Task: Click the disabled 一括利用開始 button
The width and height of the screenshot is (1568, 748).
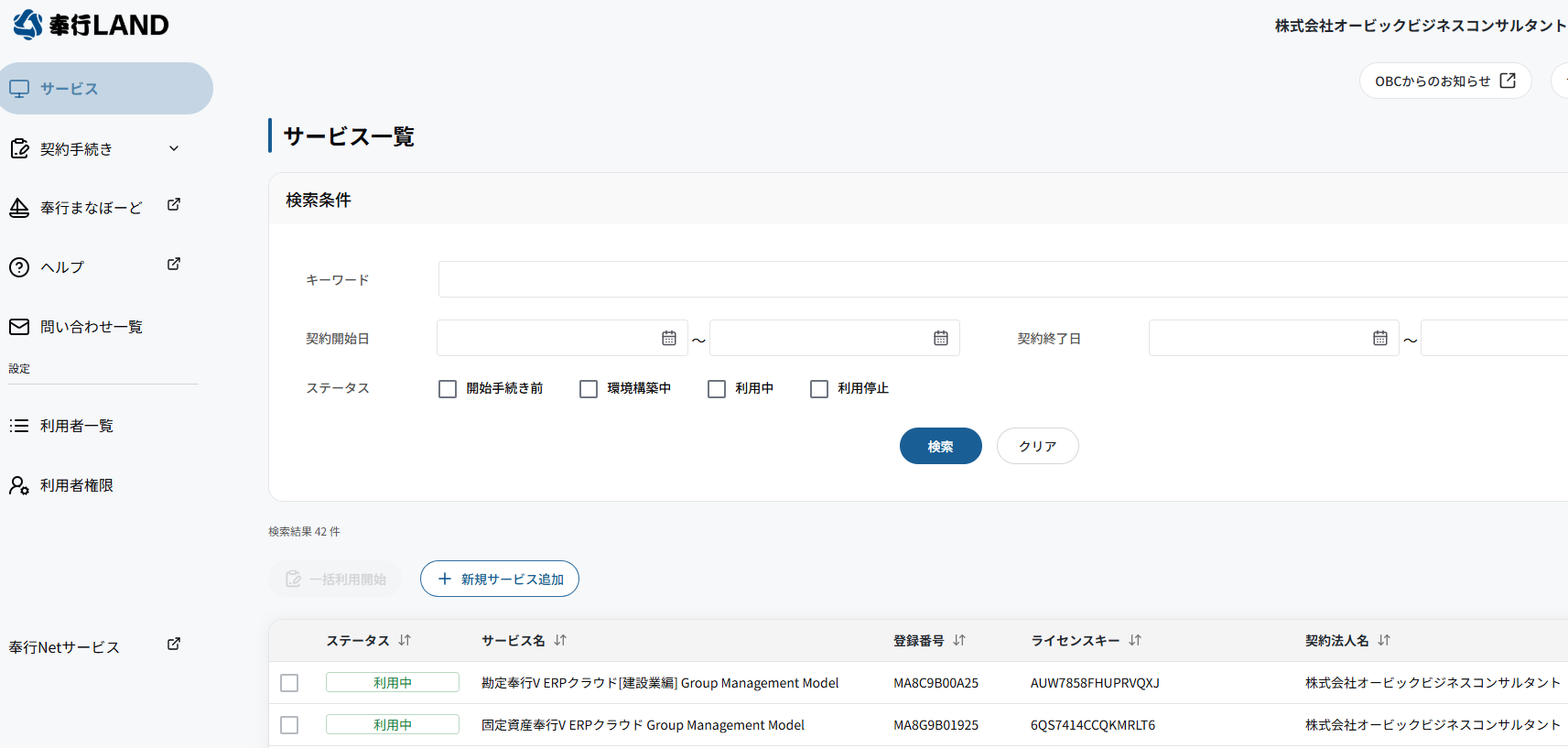Action: tap(335, 579)
